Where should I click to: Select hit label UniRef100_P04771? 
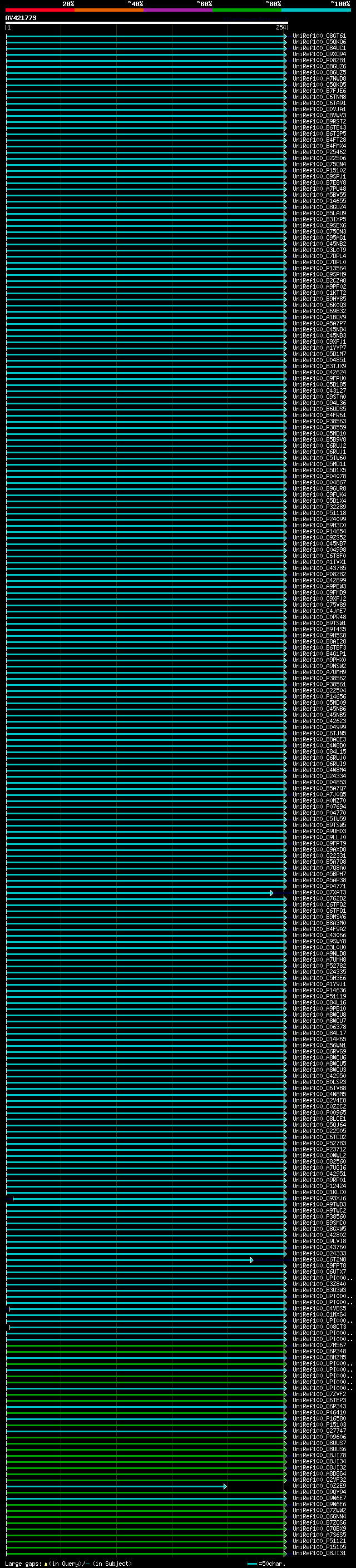[x=319, y=886]
